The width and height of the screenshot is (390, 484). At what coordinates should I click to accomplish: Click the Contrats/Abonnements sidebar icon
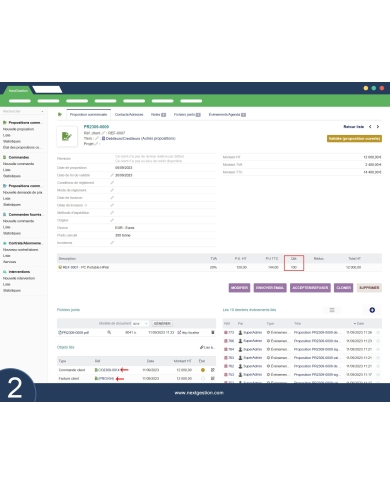5,243
